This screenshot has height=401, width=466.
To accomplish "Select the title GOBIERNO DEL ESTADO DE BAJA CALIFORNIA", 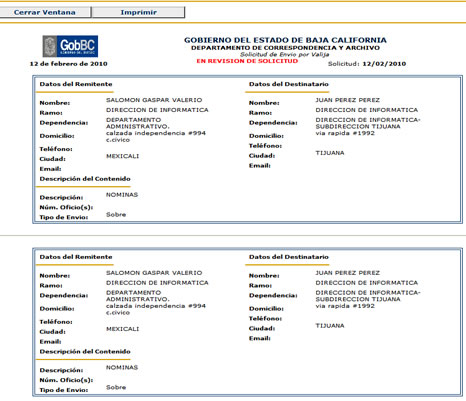I will click(285, 40).
